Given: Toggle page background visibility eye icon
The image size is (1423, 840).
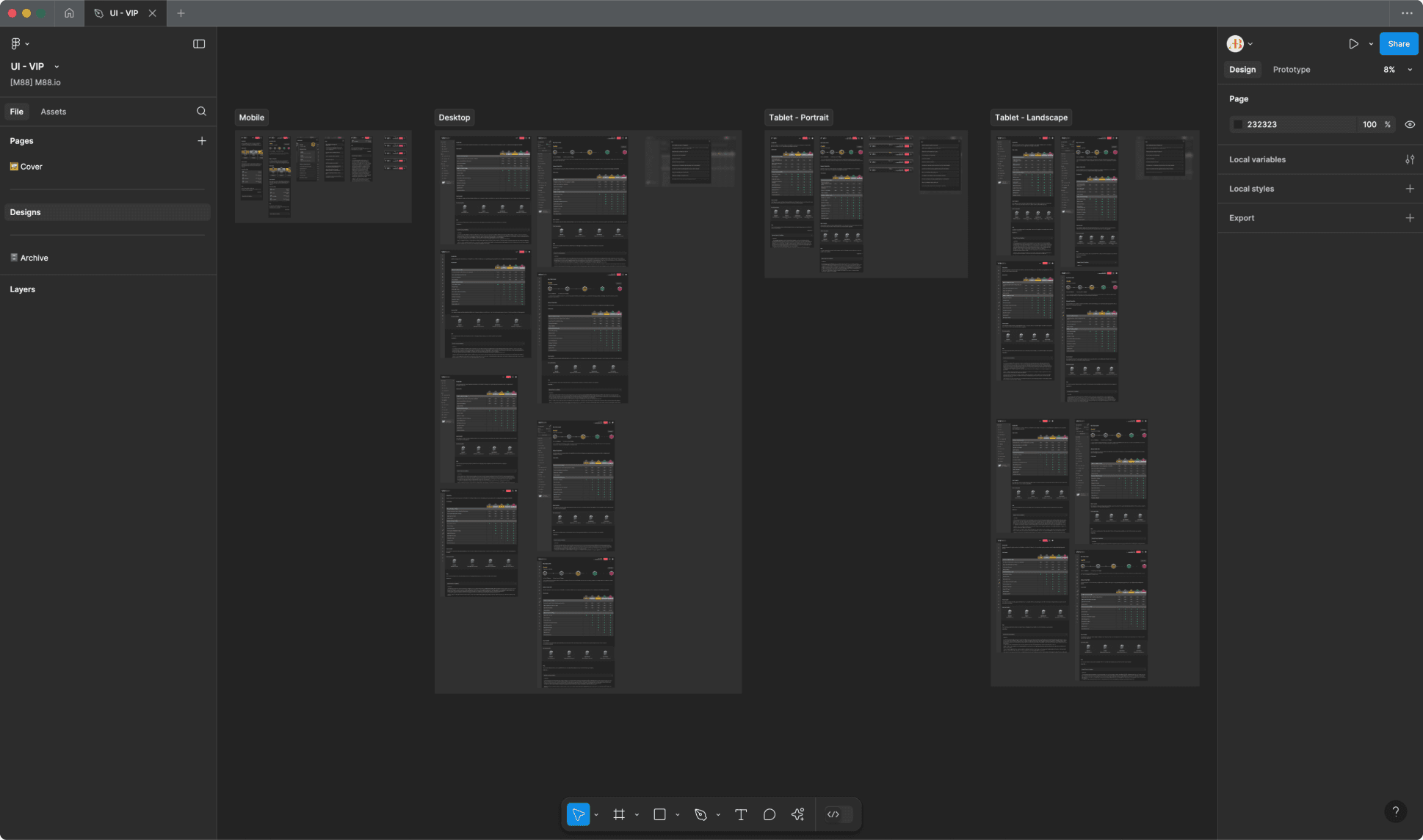Looking at the screenshot, I should coord(1409,124).
